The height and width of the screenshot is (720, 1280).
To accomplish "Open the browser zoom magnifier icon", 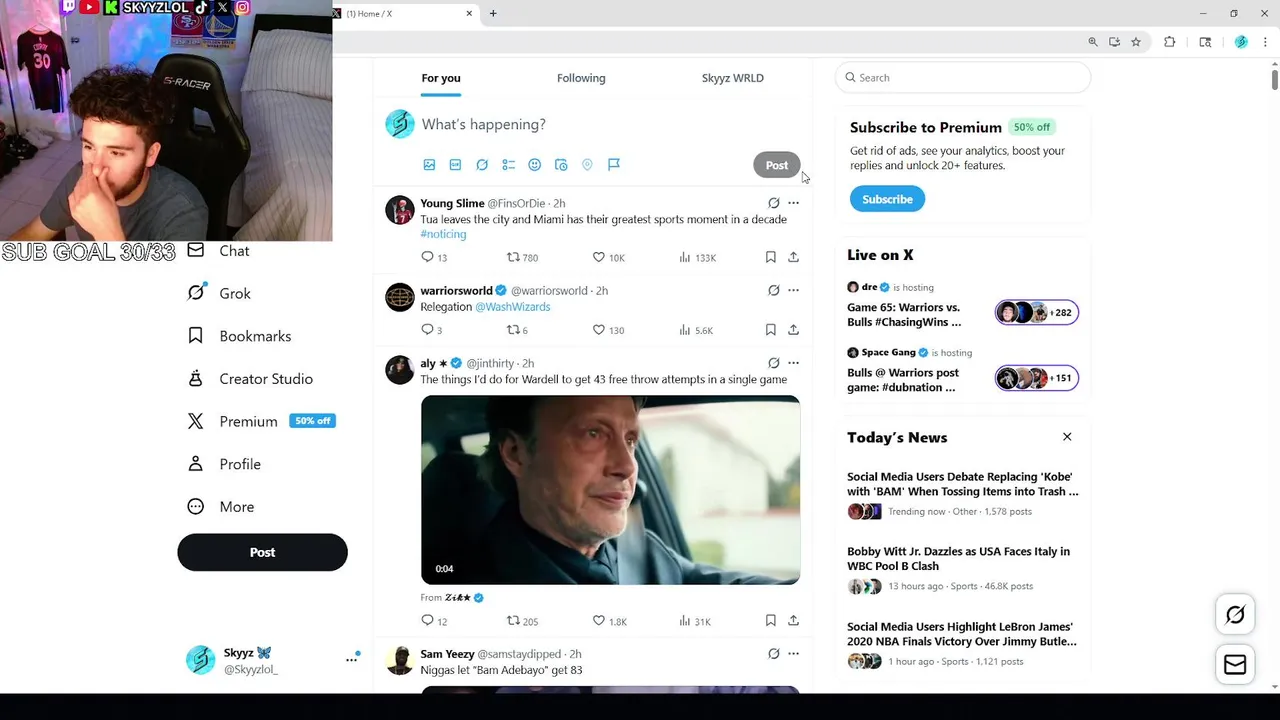I will [1093, 42].
